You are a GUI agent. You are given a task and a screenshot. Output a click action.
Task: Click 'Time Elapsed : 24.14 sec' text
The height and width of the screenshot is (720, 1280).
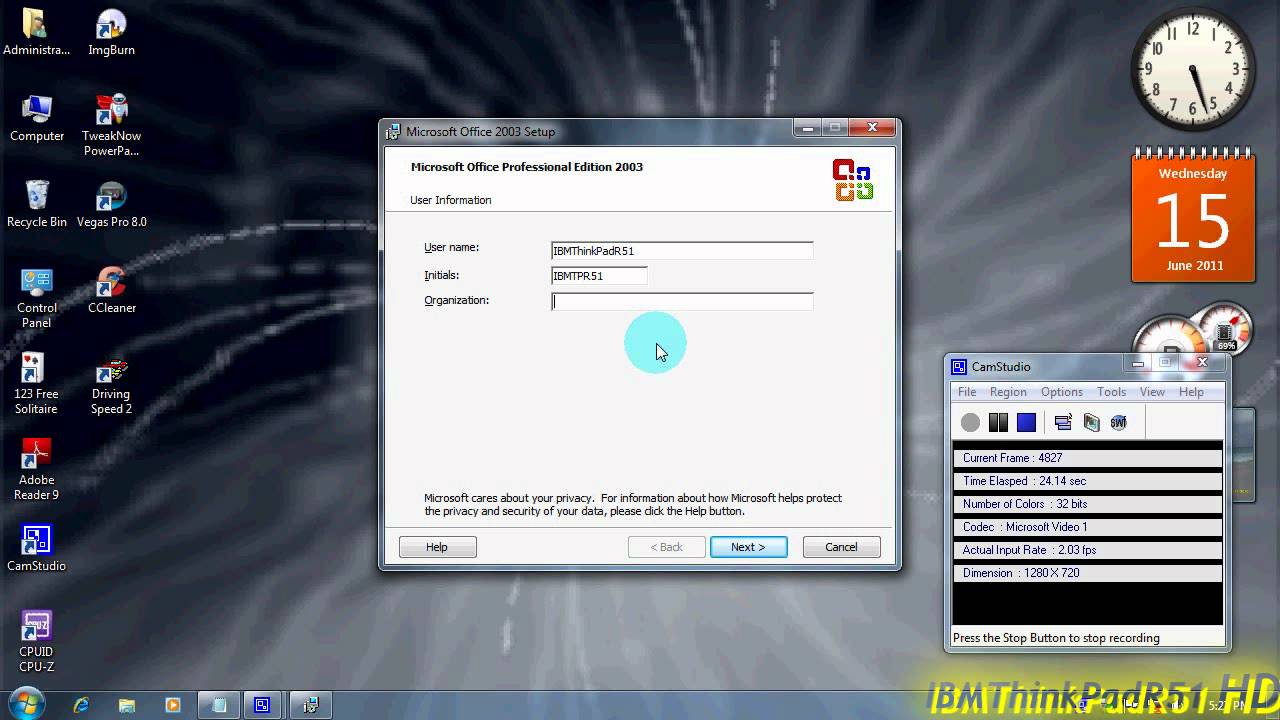click(x=1024, y=481)
